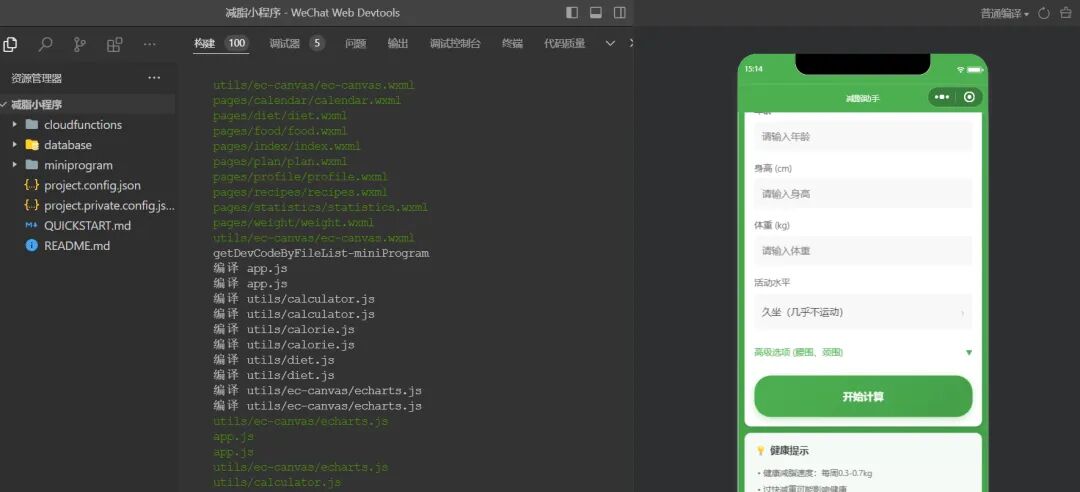The width and height of the screenshot is (1080, 492).
Task: Open the Search magnifier icon
Action: tap(45, 44)
